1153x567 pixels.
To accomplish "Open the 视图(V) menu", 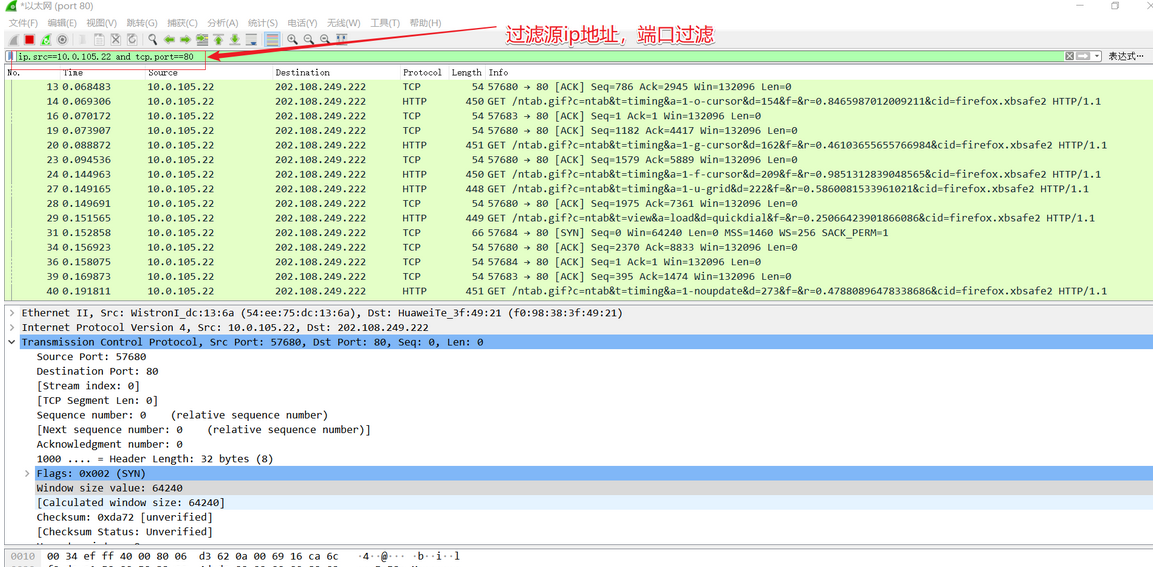I will click(x=101, y=24).
